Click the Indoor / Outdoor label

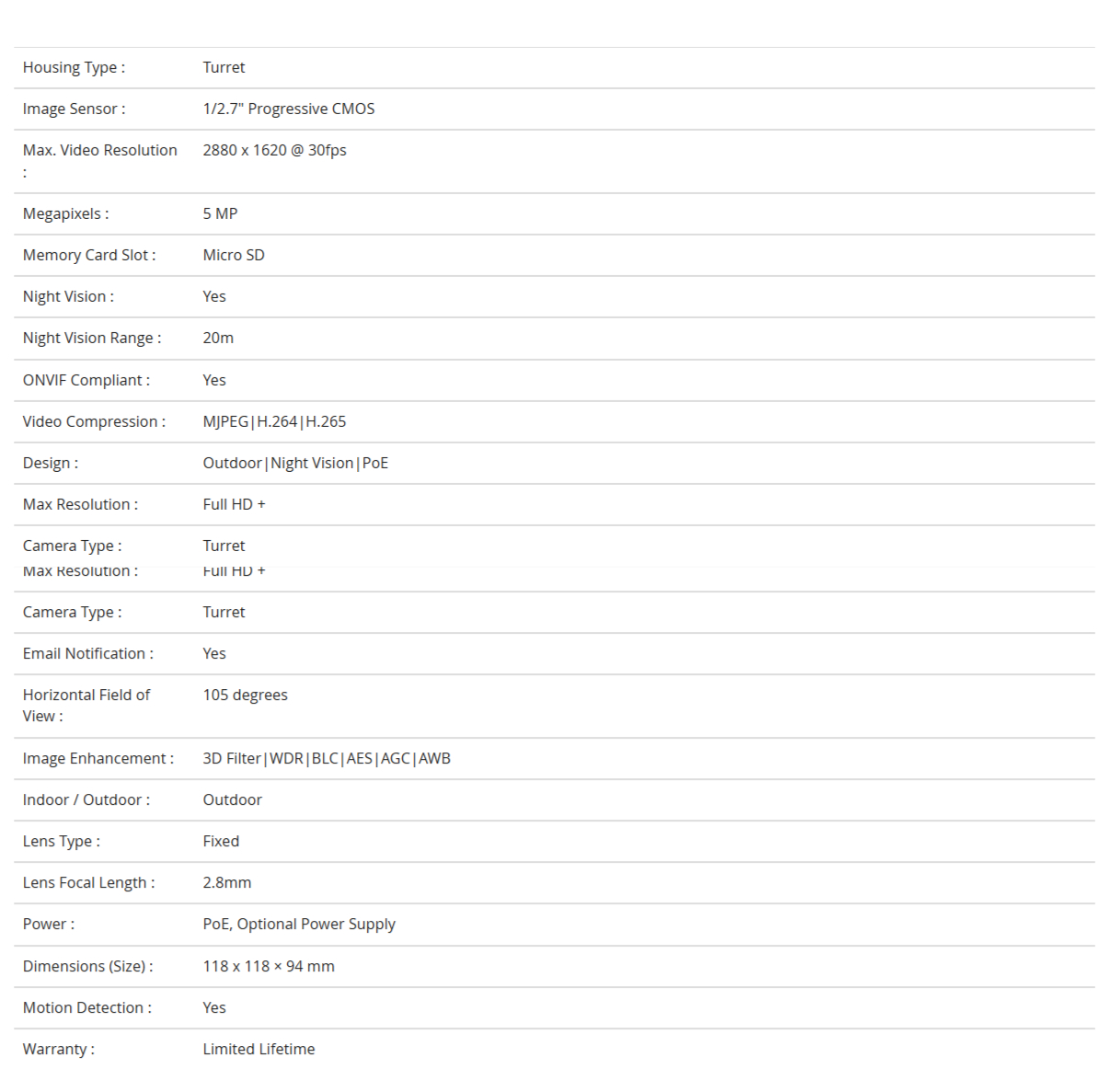(x=86, y=799)
